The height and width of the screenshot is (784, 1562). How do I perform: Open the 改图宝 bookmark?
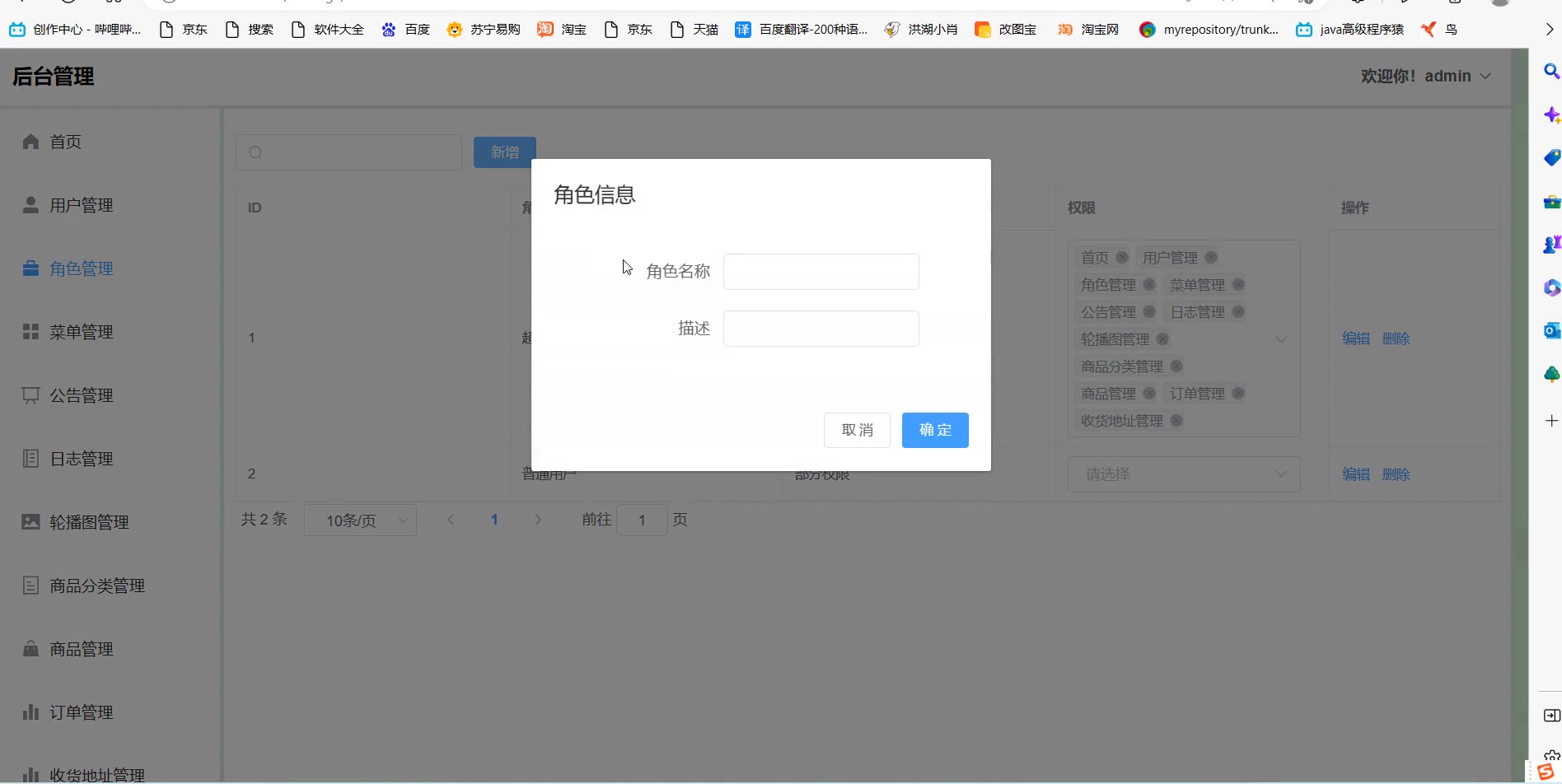pyautogui.click(x=1006, y=30)
